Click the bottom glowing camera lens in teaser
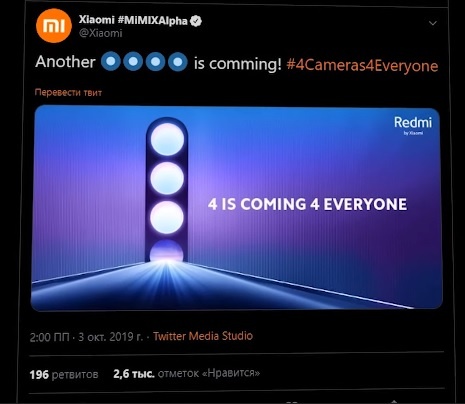465x404 pixels. (166, 252)
